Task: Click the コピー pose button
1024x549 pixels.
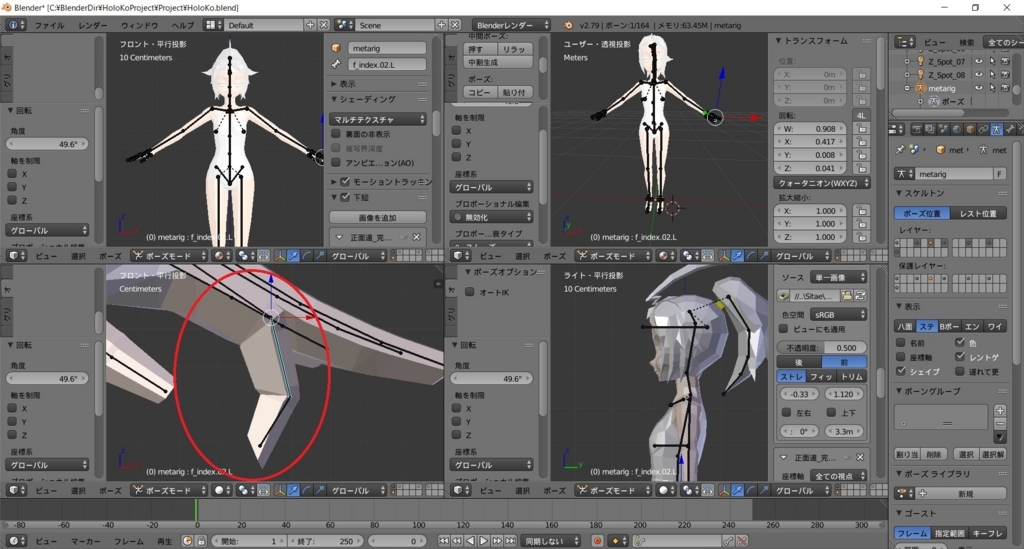Action: tap(479, 92)
